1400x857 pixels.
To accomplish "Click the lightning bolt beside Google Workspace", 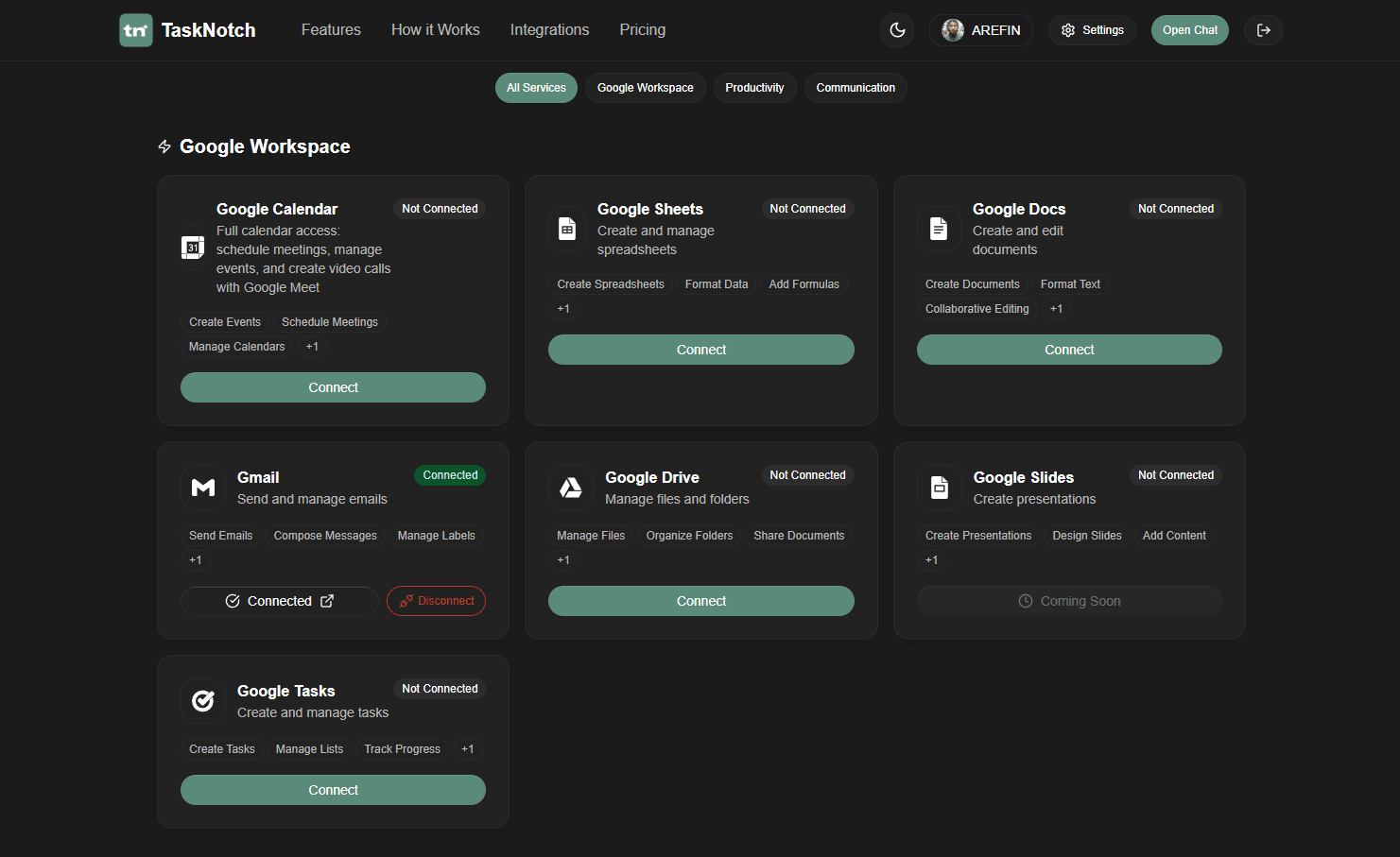I will point(164,146).
